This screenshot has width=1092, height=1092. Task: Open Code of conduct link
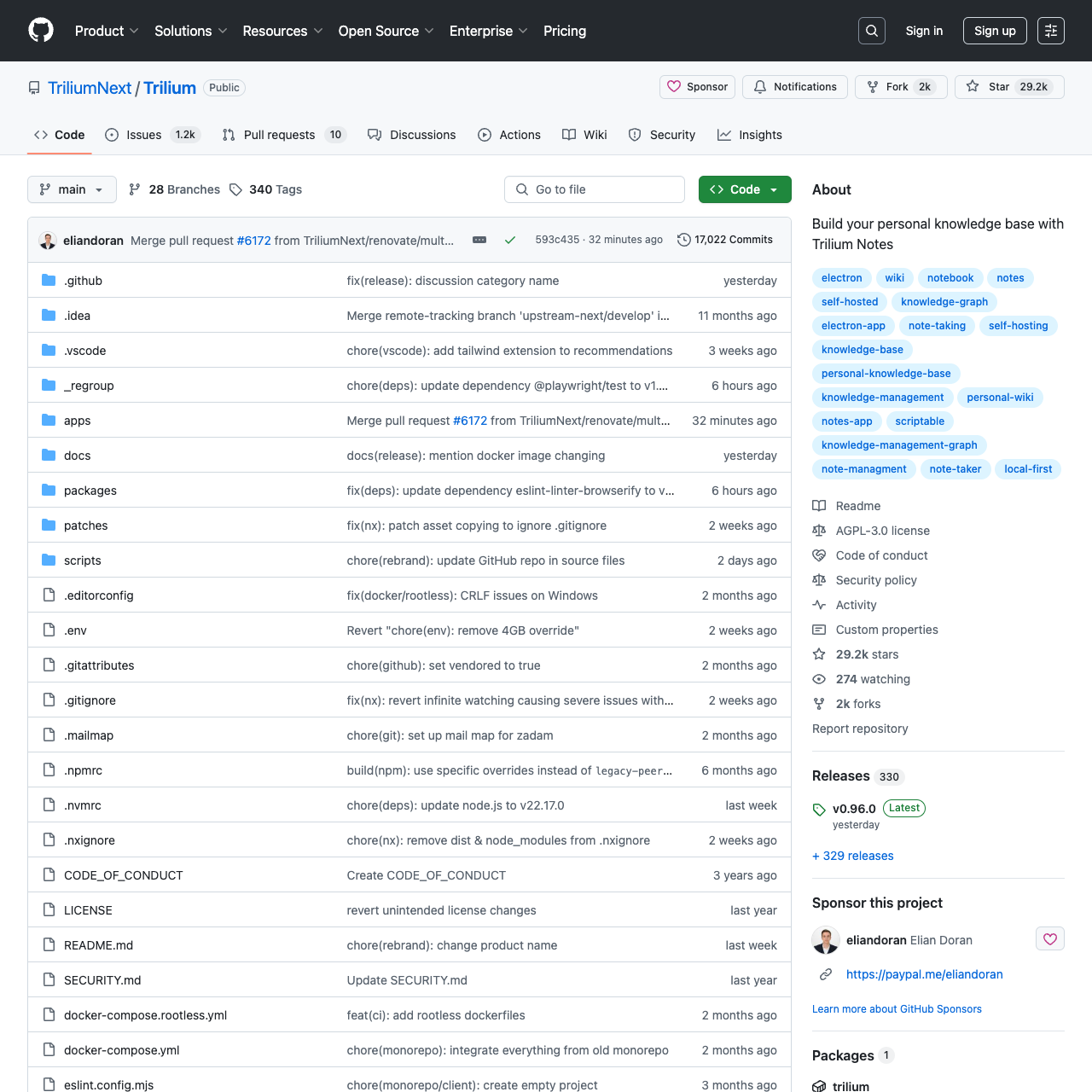(x=870, y=555)
